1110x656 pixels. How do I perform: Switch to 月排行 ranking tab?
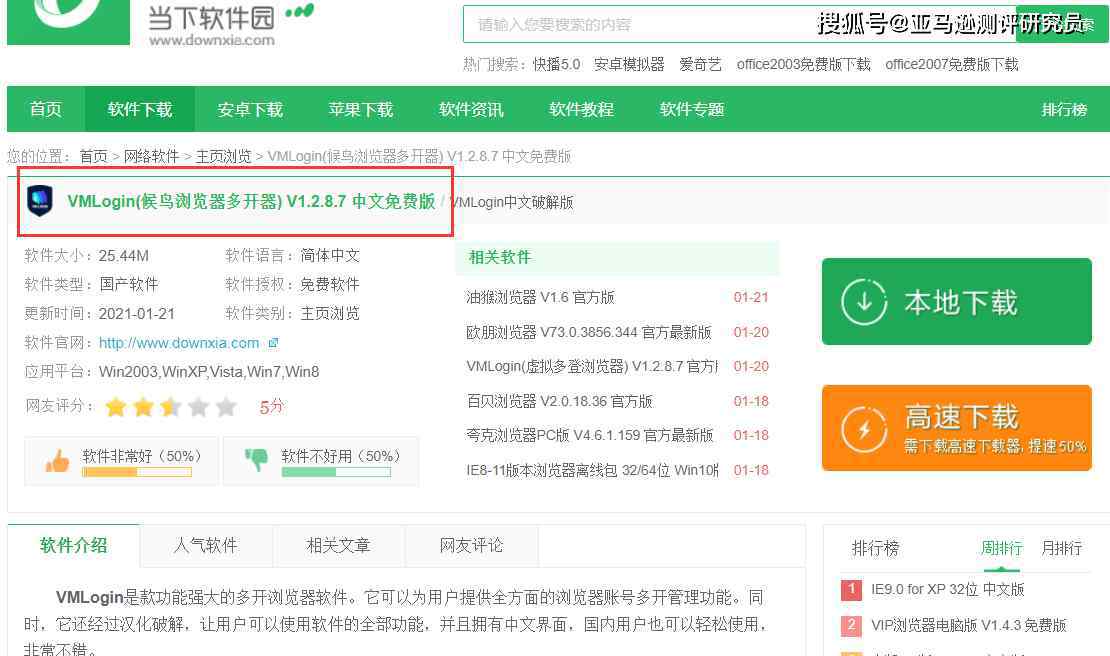(x=1061, y=548)
